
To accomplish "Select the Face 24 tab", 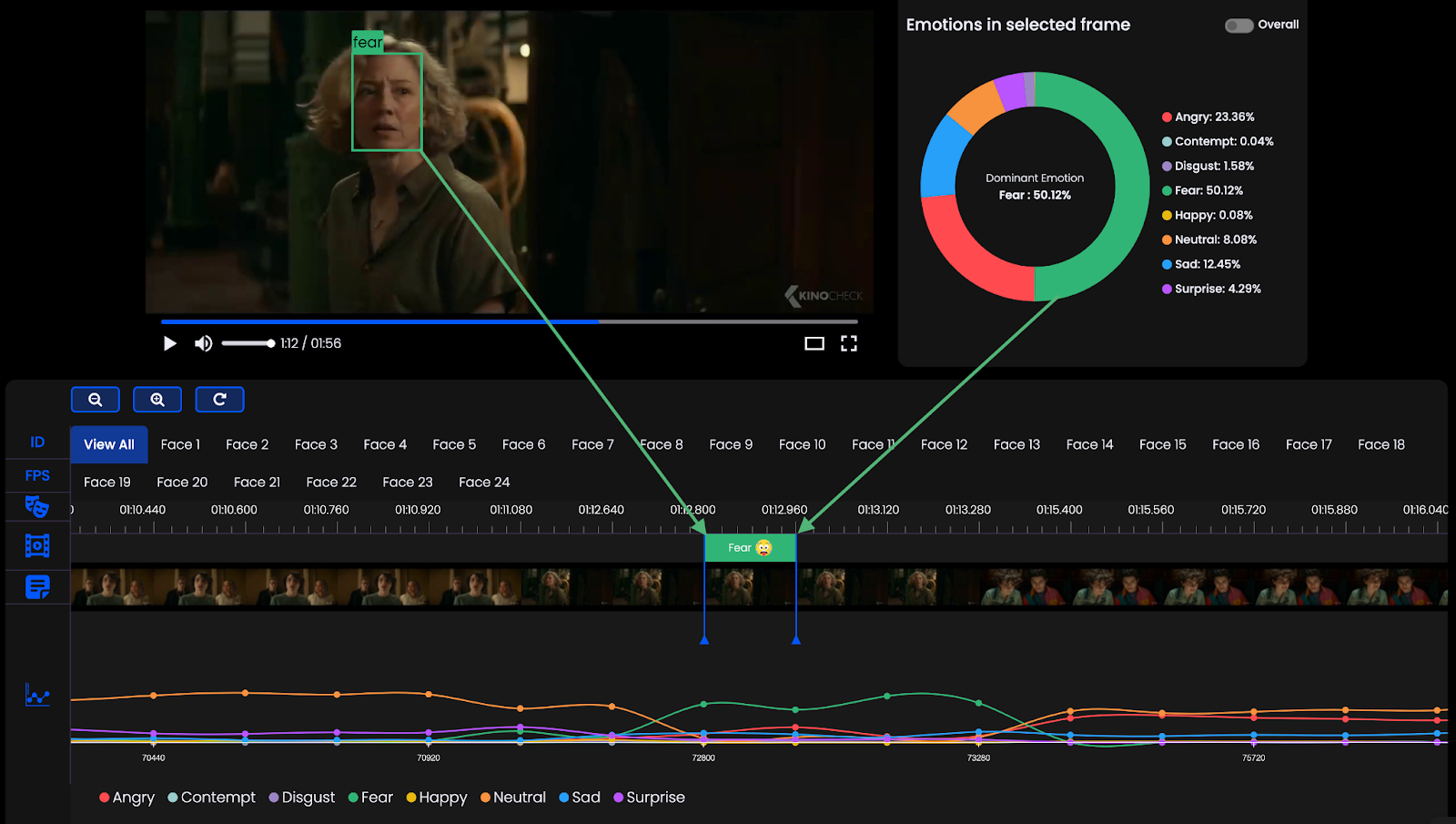I will tap(484, 482).
